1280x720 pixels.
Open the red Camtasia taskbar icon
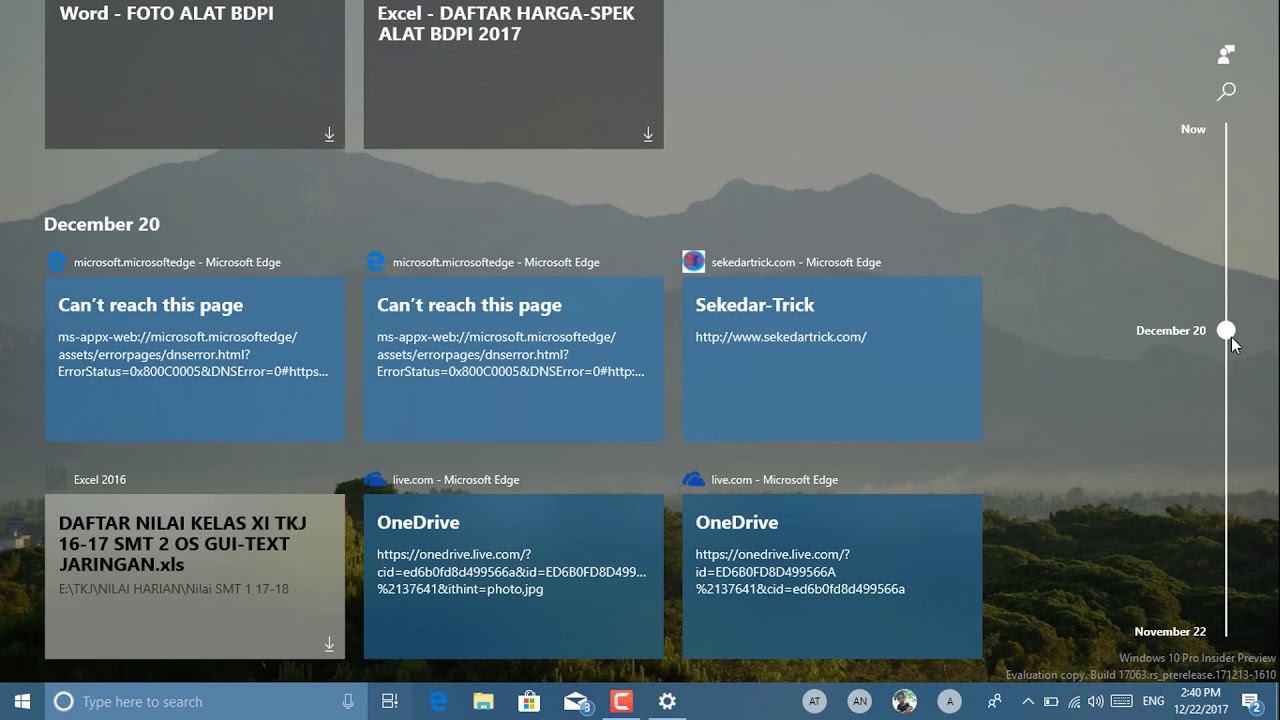[x=621, y=702]
